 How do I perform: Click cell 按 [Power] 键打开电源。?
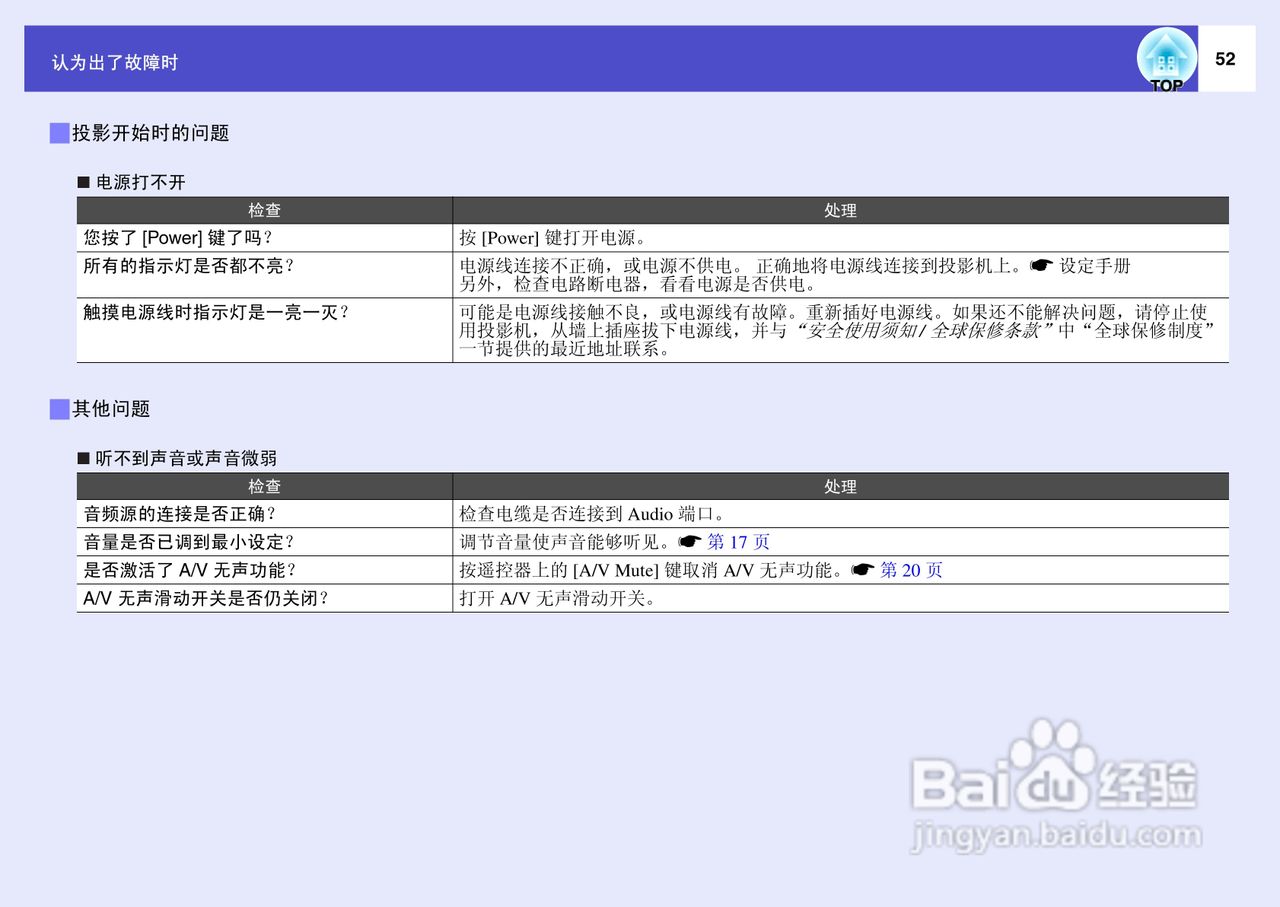click(x=840, y=238)
